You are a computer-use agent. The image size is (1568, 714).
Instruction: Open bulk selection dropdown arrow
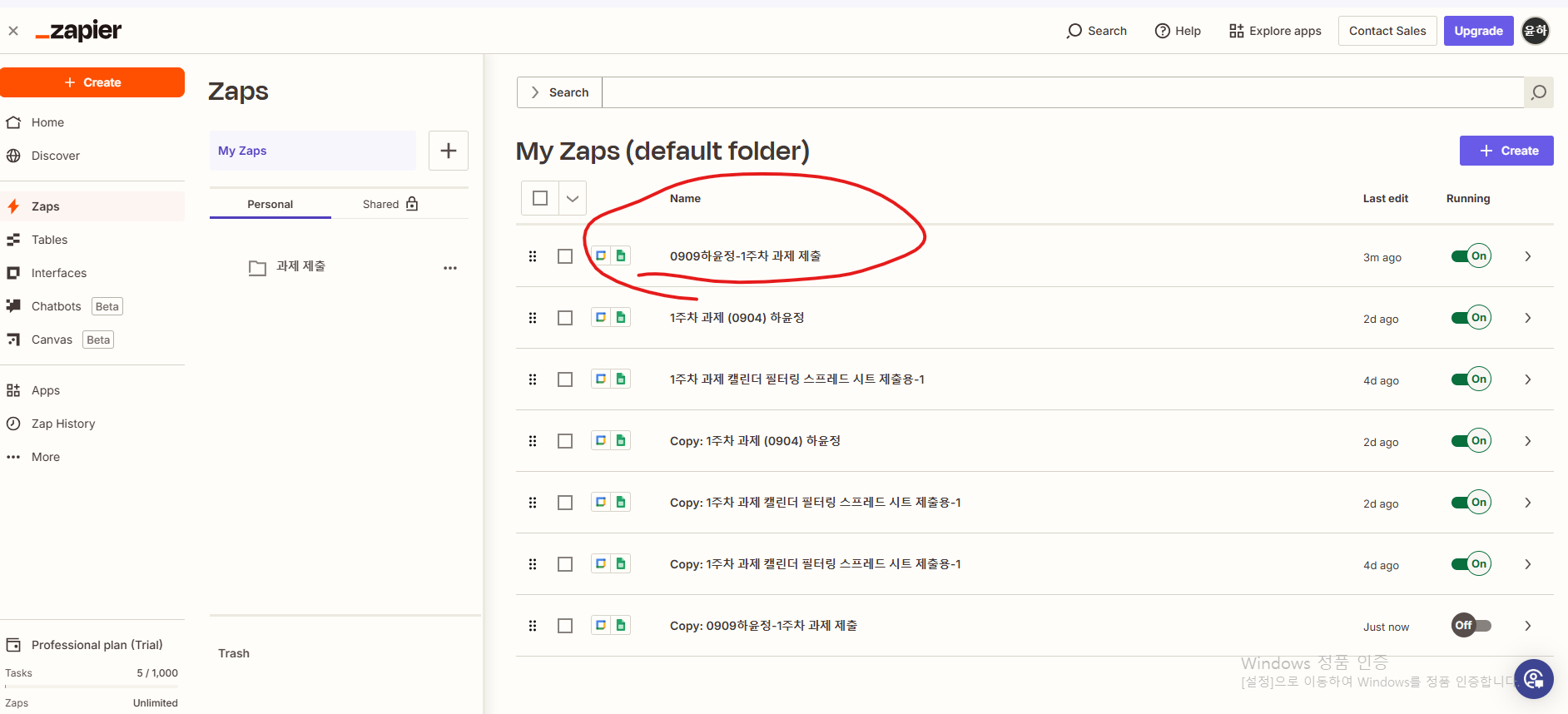(x=573, y=198)
